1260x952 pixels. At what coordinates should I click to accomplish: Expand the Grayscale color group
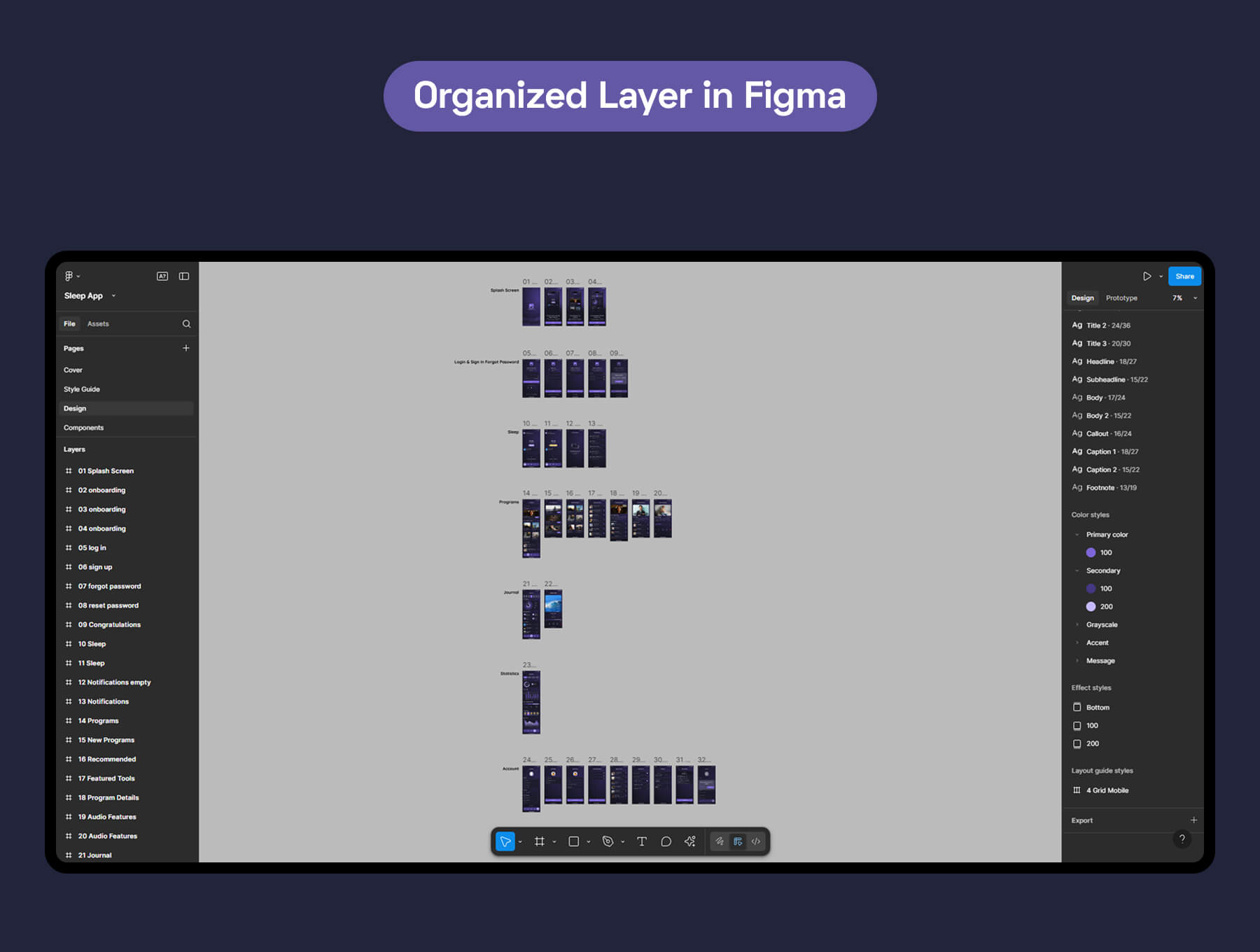point(1077,625)
